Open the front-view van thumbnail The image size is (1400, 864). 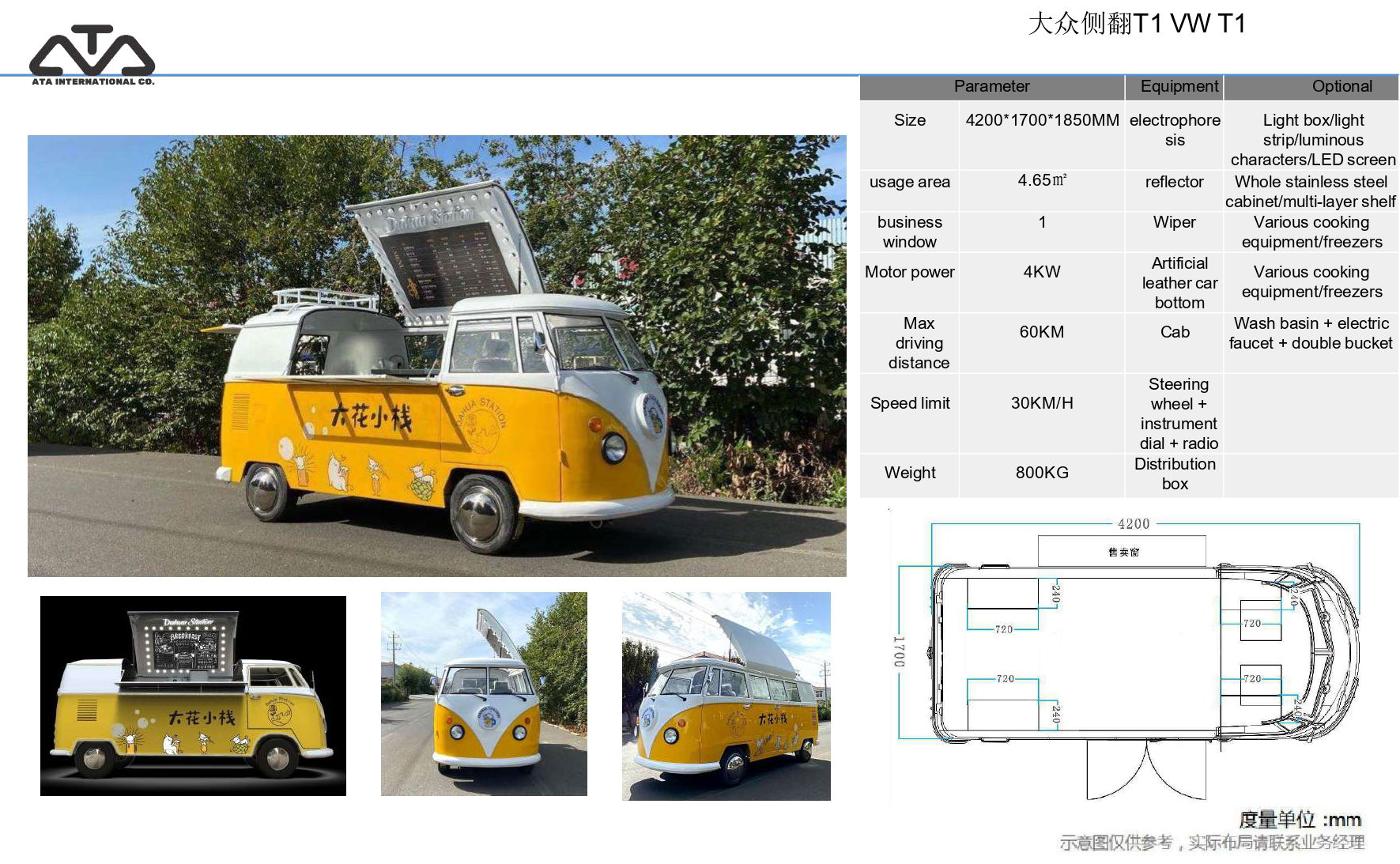pos(484,694)
